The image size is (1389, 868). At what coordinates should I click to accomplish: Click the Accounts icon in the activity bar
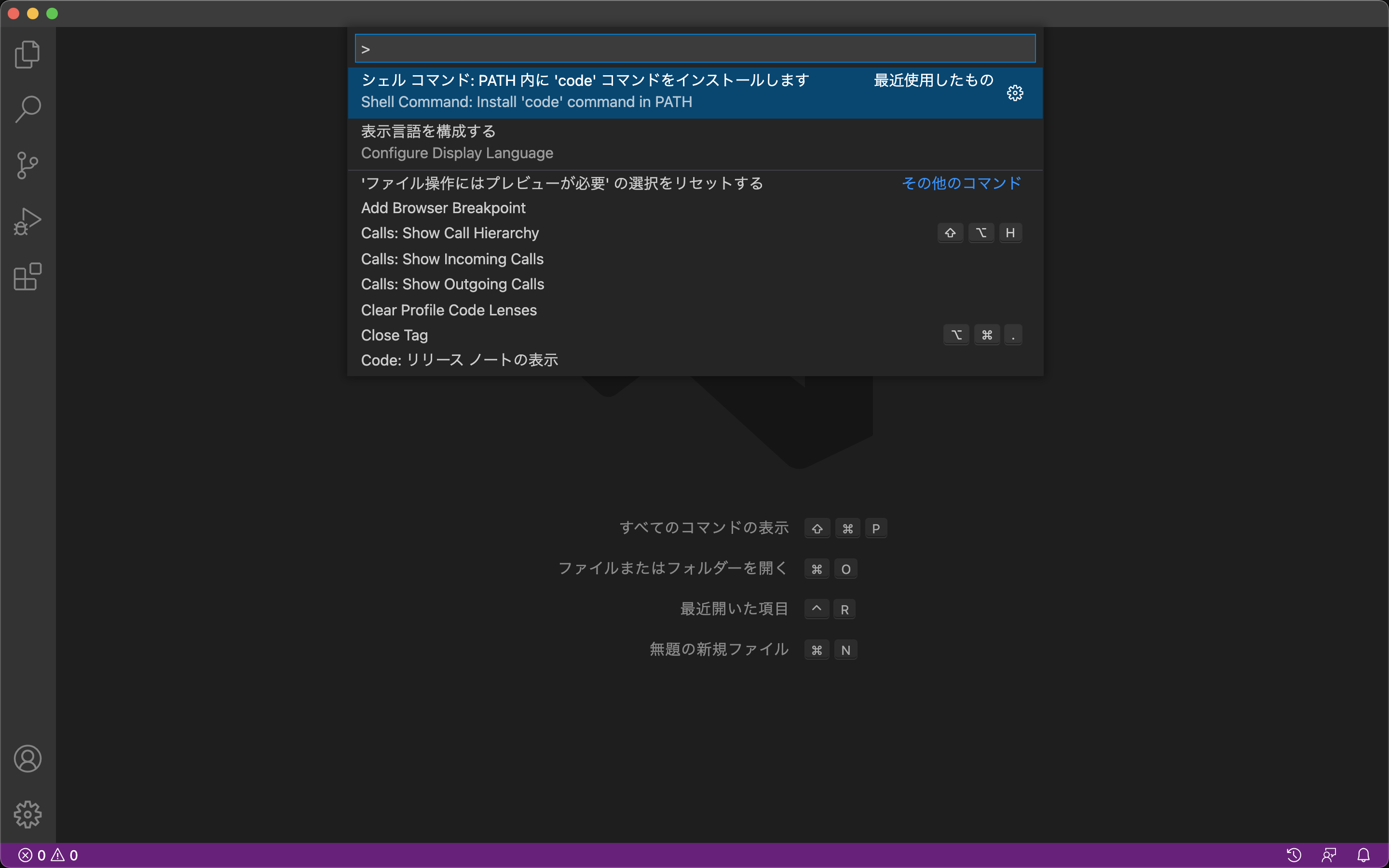coord(27,759)
